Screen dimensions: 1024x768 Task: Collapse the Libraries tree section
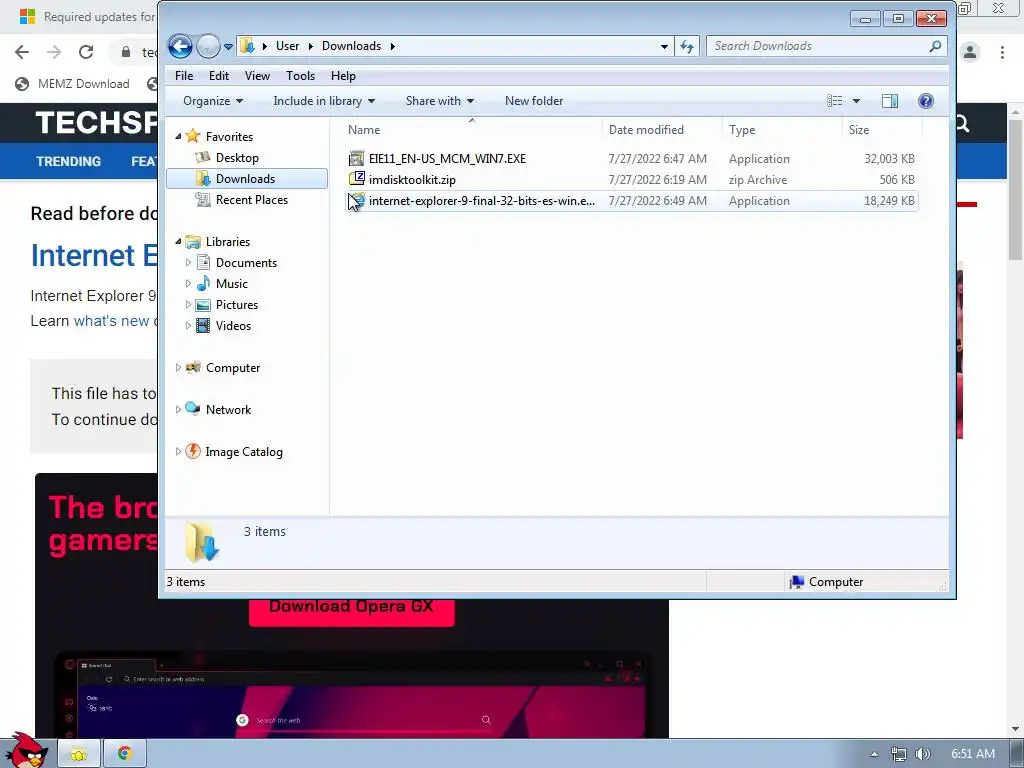[178, 242]
